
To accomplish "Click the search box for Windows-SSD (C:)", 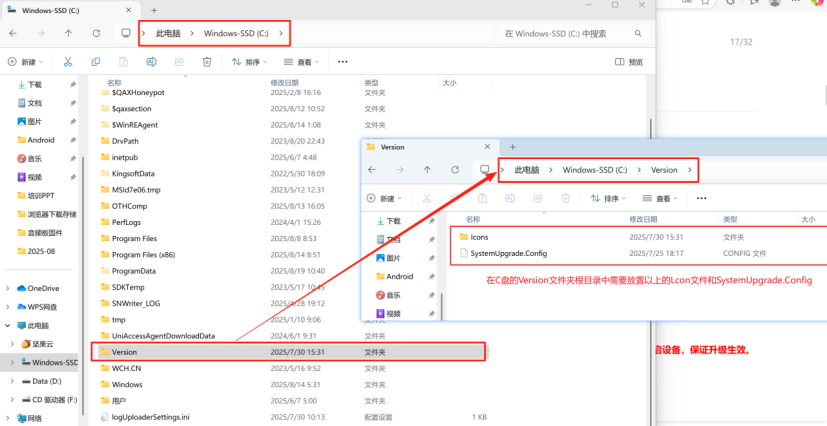I will coord(570,33).
